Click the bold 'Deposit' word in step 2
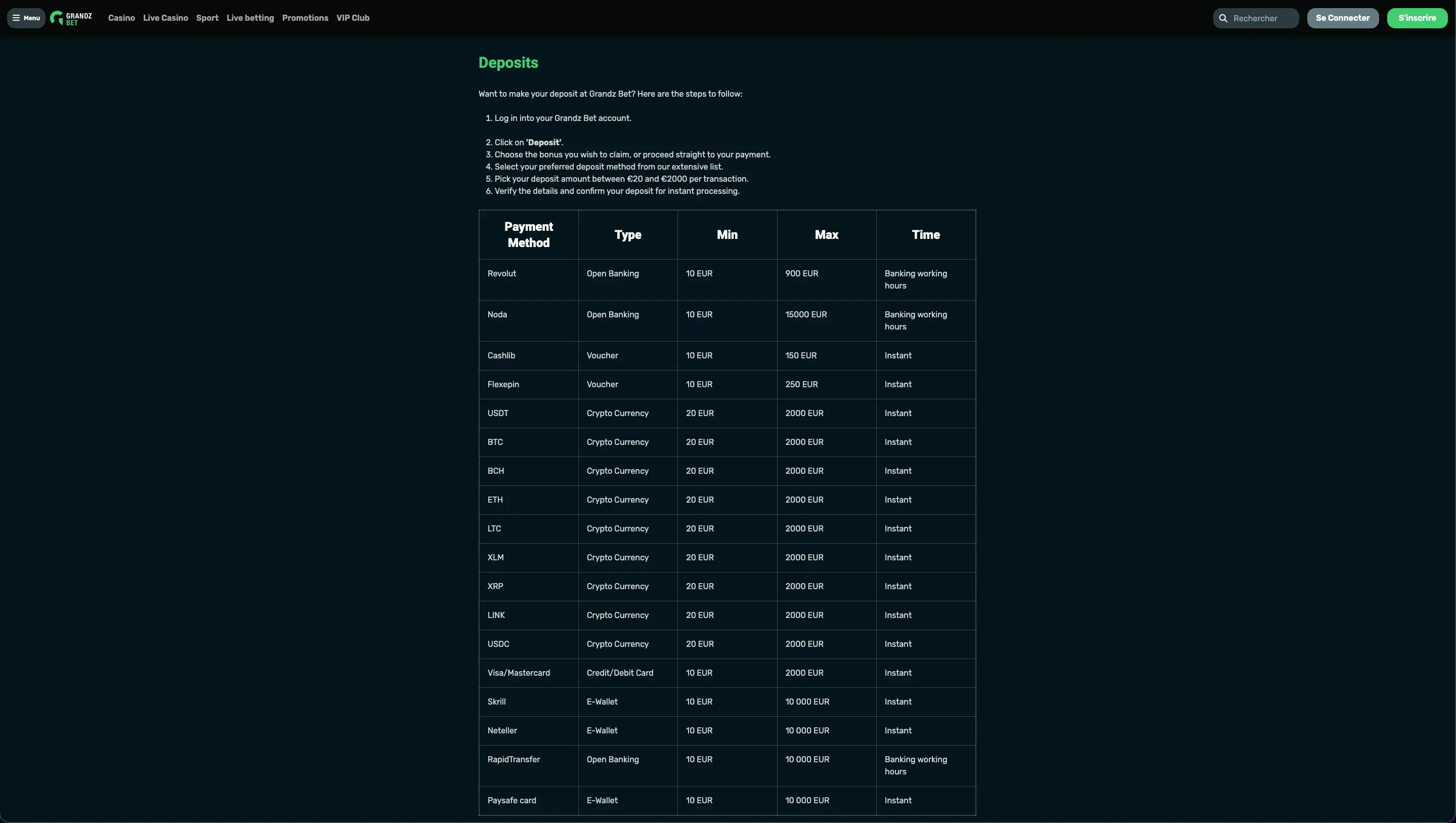This screenshot has height=823, width=1456. (544, 143)
